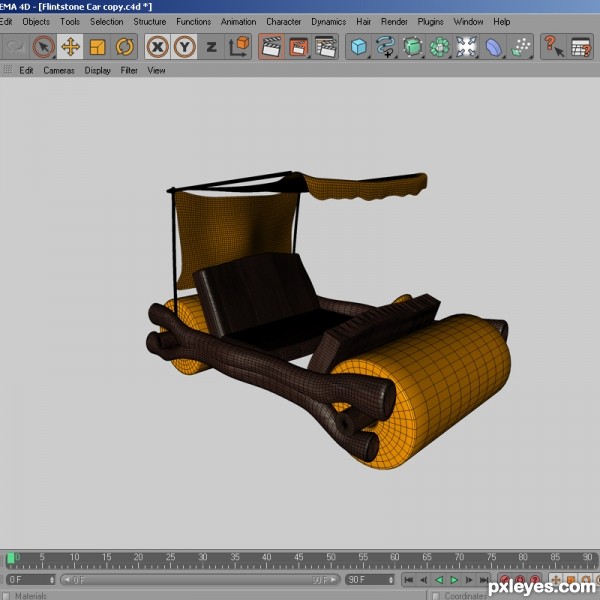
Task: Open the Plugins menu
Action: [430, 22]
